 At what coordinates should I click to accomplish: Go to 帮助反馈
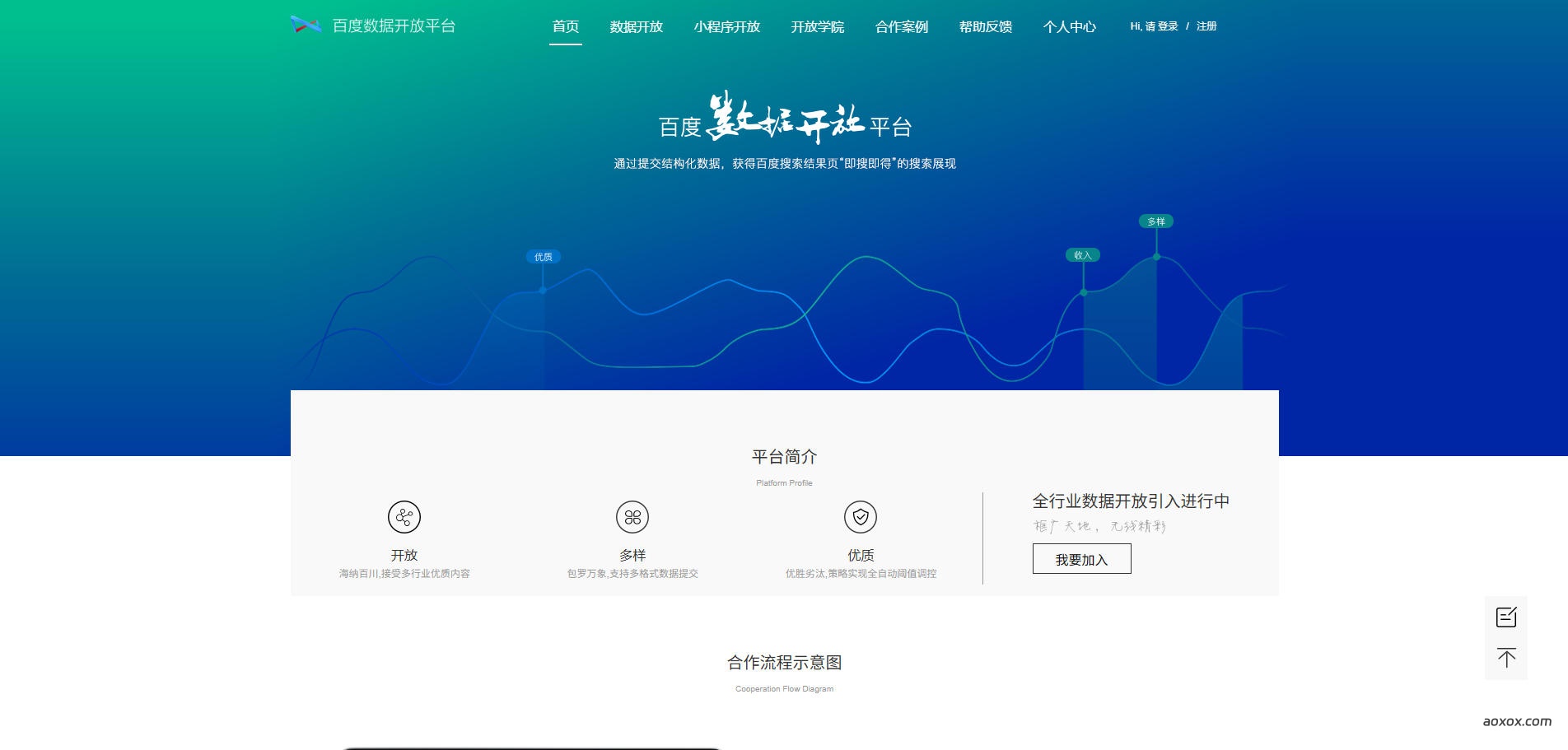tap(985, 26)
